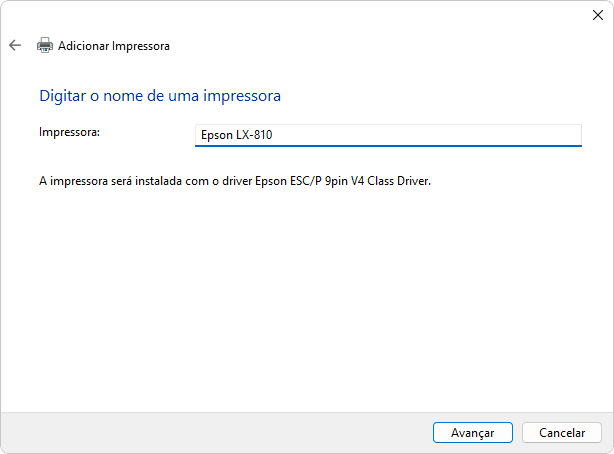Click the blue underline of the name field
The image size is (614, 454).
click(x=388, y=146)
